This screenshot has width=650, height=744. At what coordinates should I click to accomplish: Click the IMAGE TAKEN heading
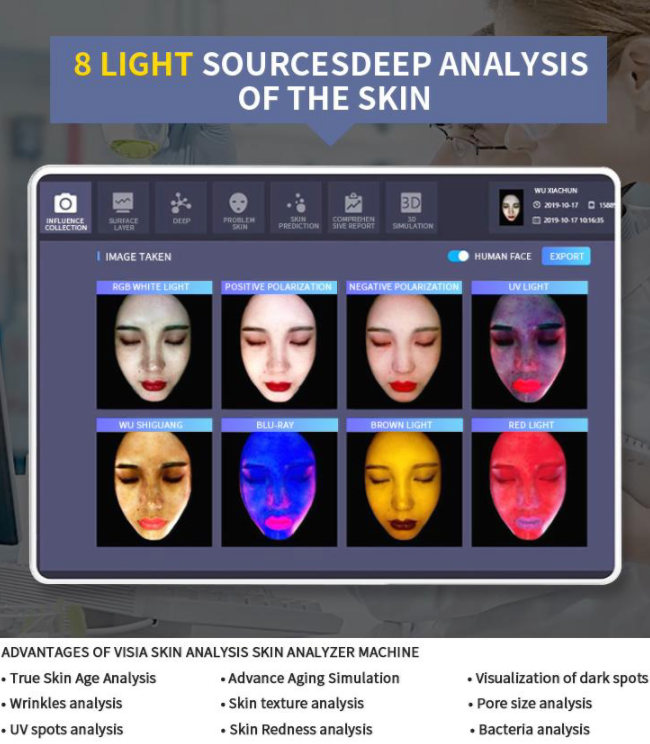138,257
